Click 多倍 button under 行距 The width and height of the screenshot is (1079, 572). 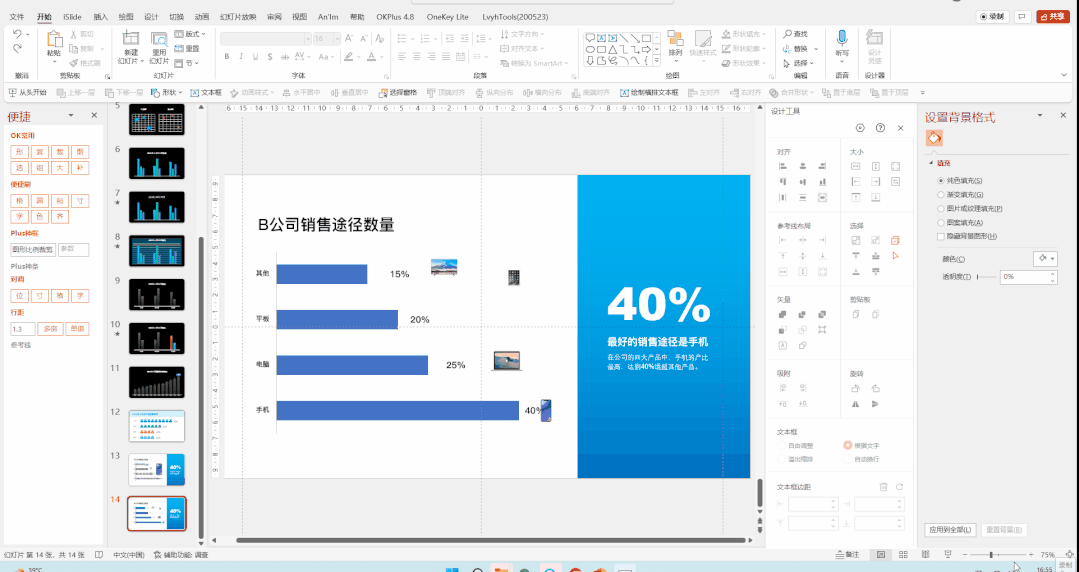tap(50, 329)
